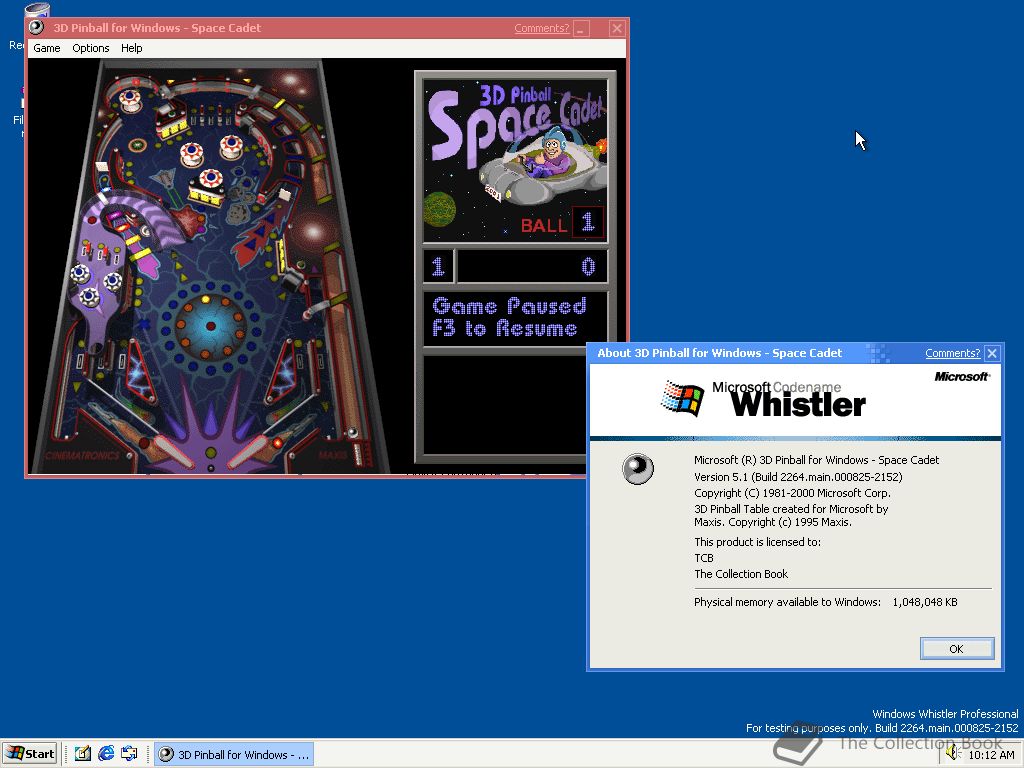Click Windows Whistler Professional desktop text

[945, 714]
